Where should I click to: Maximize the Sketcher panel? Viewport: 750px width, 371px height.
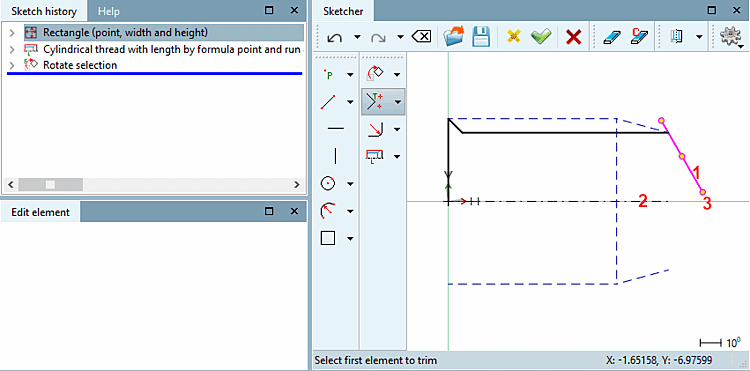point(712,10)
